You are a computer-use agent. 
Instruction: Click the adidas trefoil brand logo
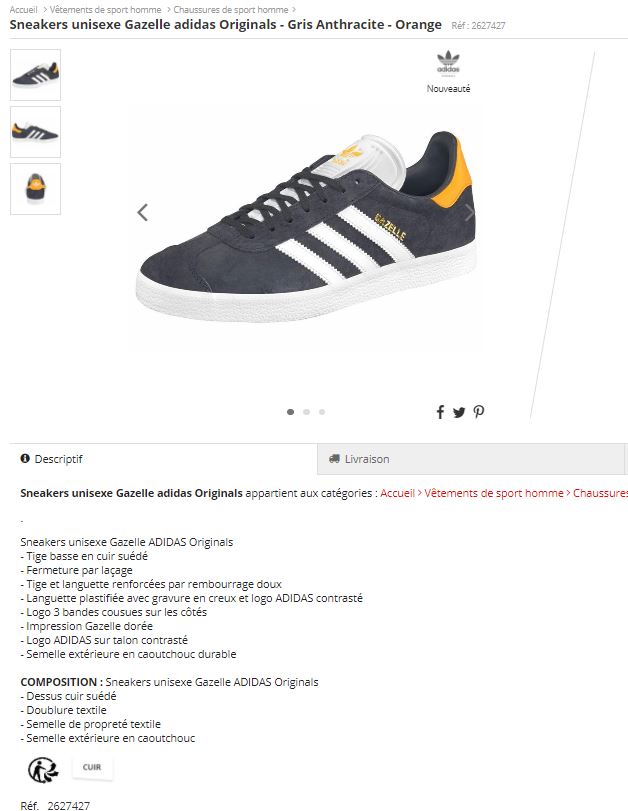pos(448,63)
